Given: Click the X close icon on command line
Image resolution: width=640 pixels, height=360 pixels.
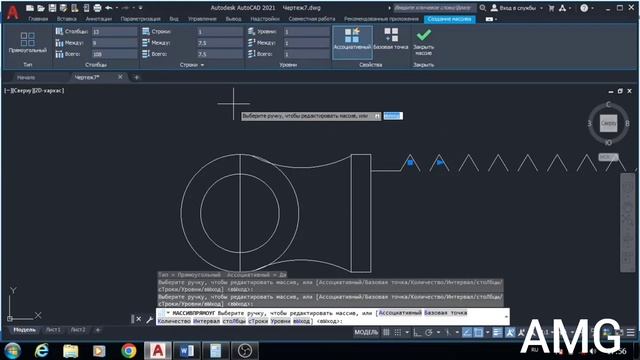Looking at the screenshot, I should [139, 319].
